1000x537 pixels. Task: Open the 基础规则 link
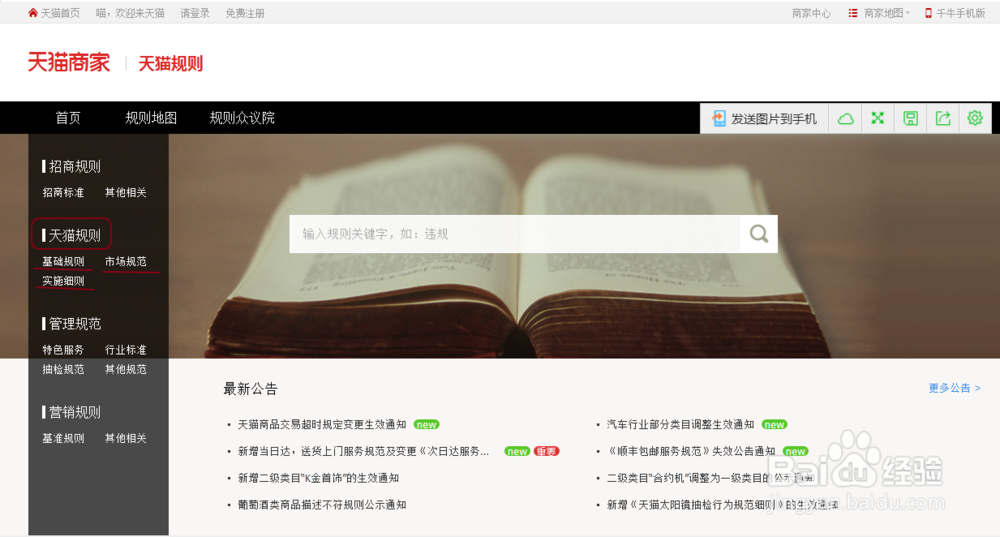[63, 261]
